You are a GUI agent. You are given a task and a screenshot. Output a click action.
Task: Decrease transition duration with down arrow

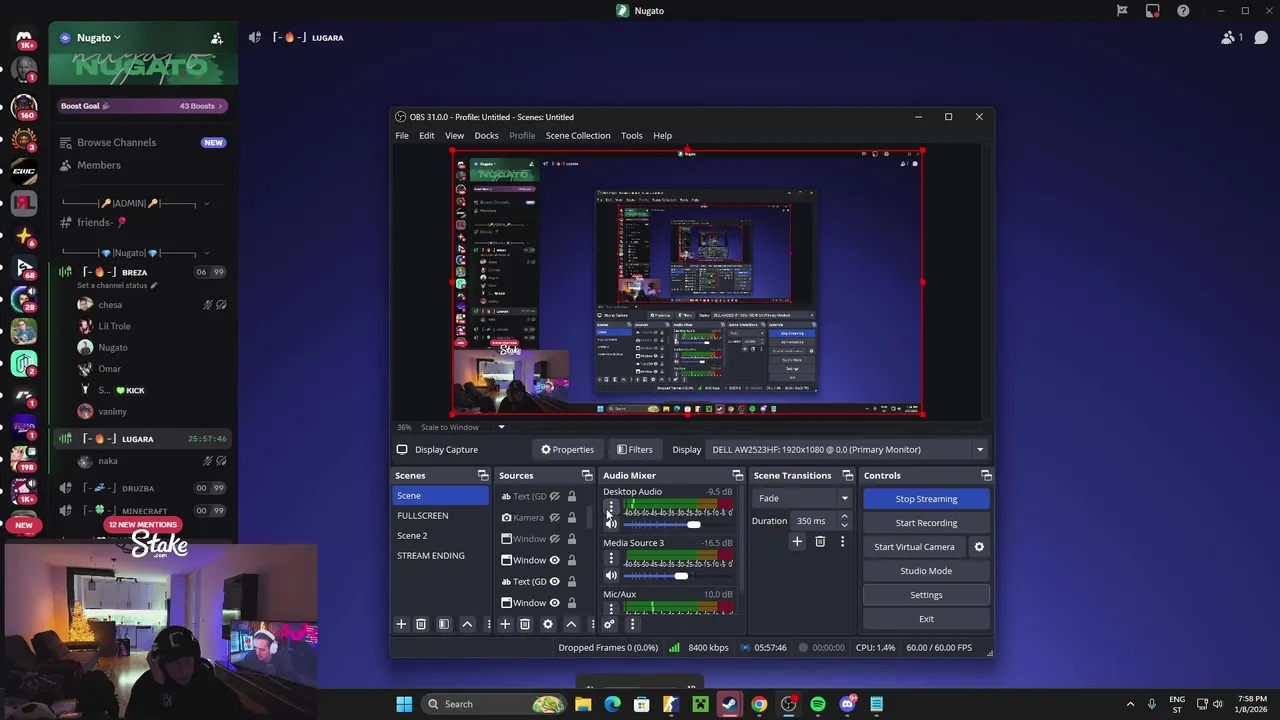coord(844,525)
